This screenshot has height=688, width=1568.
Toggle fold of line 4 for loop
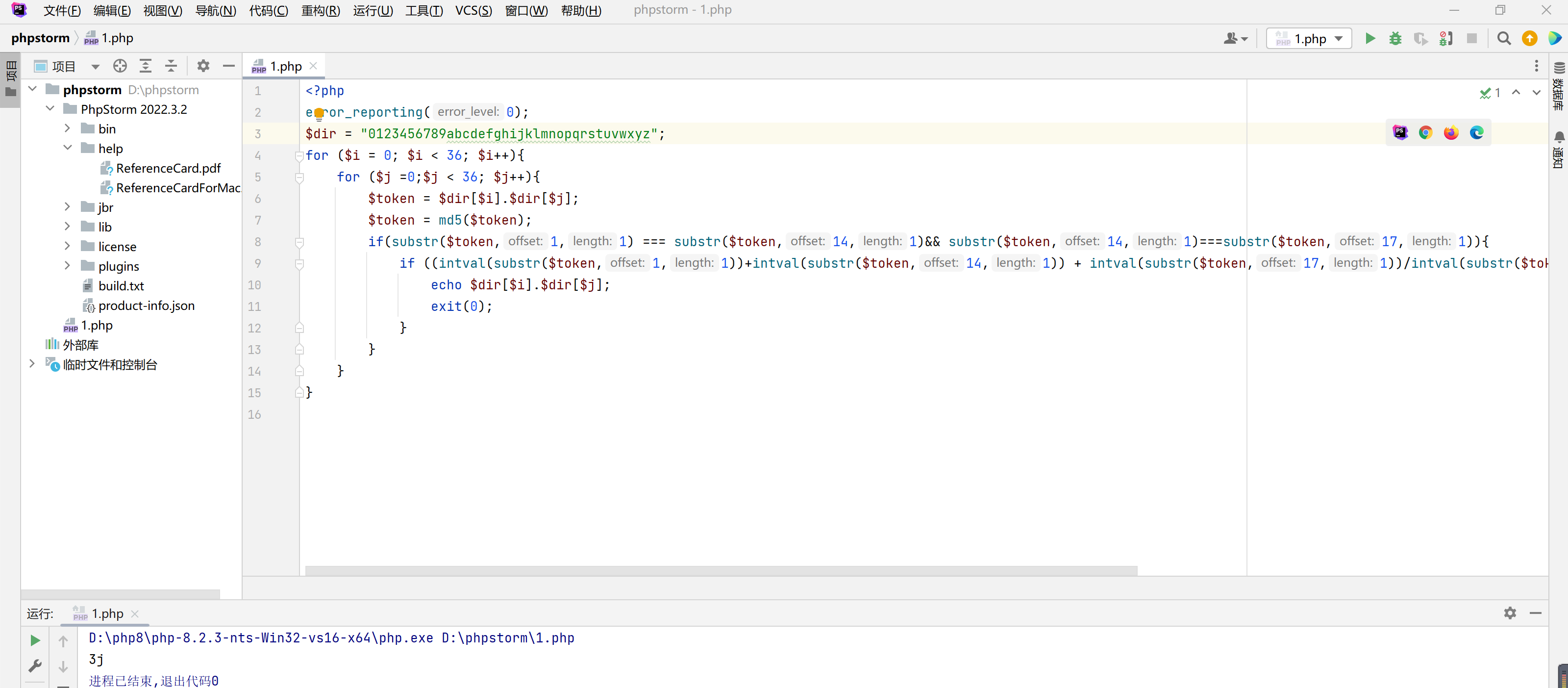[299, 156]
